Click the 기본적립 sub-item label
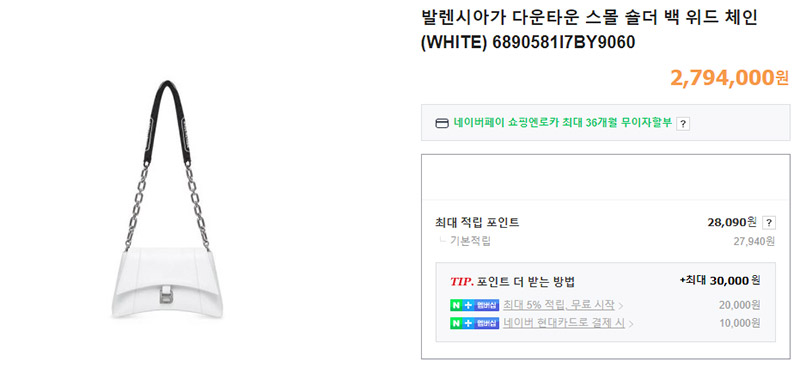 pyautogui.click(x=470, y=241)
